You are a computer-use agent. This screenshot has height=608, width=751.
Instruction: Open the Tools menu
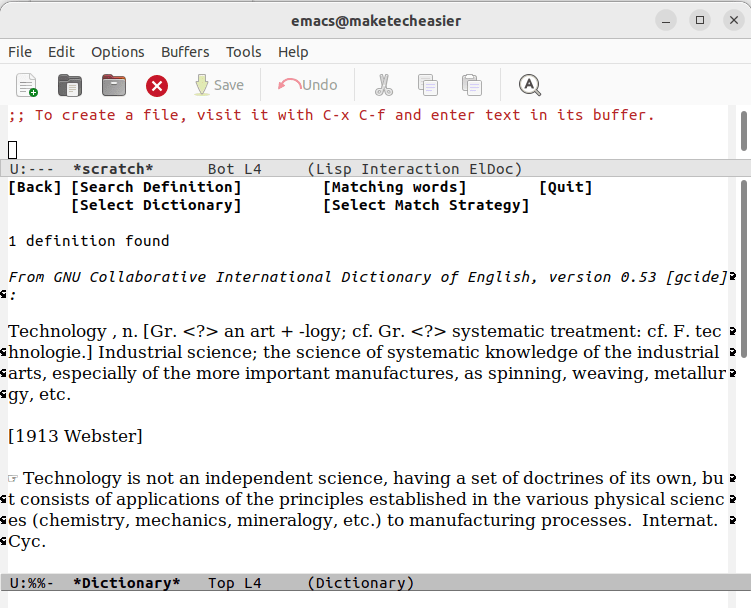(x=244, y=52)
